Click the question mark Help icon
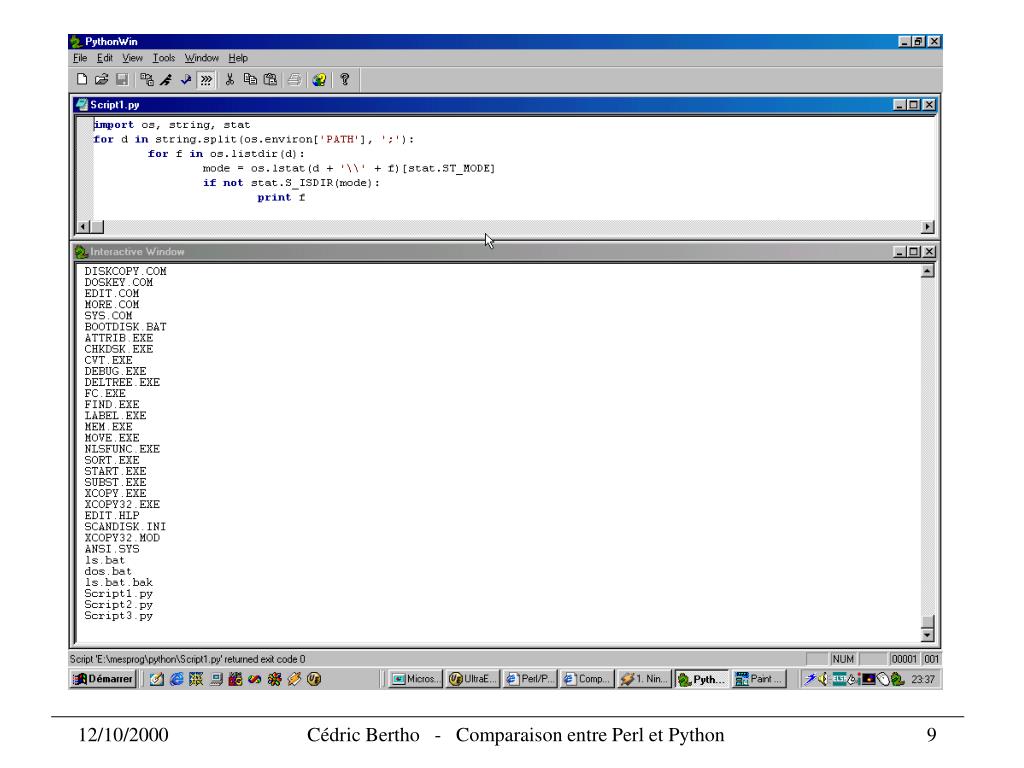Screen dimensions: 1024x768 coord(345,80)
